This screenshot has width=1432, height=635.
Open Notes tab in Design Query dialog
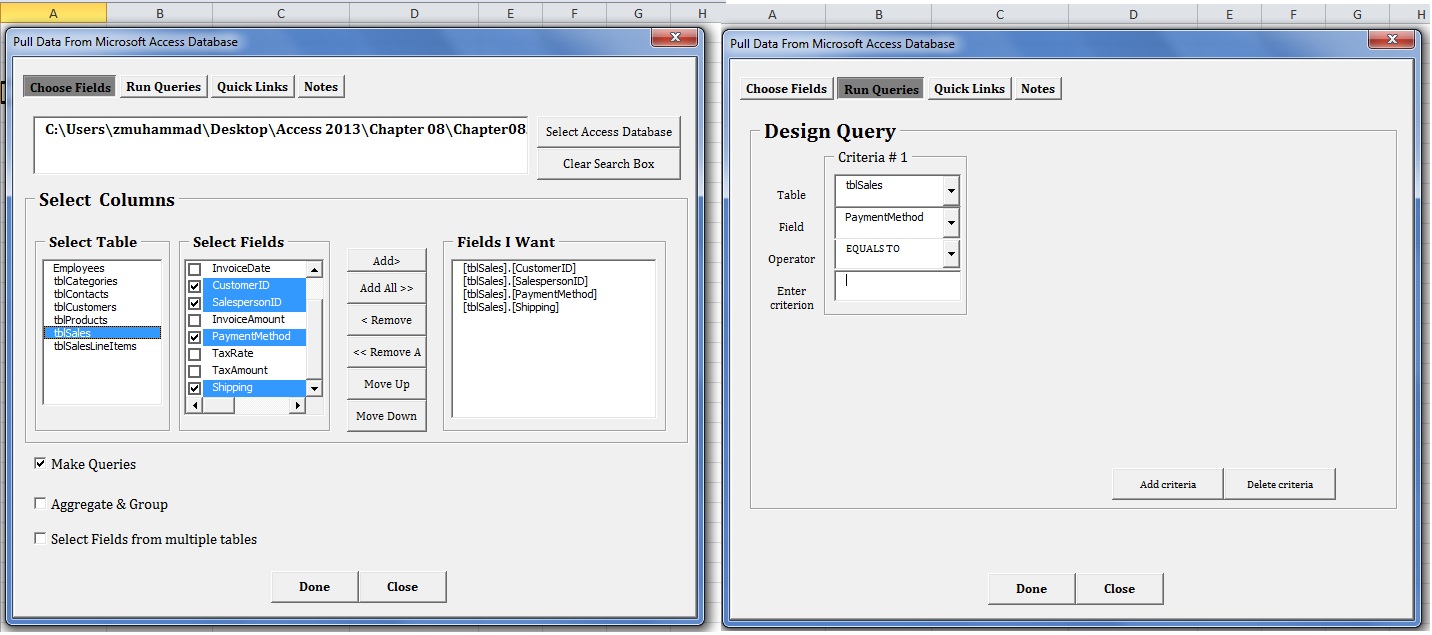click(1038, 89)
